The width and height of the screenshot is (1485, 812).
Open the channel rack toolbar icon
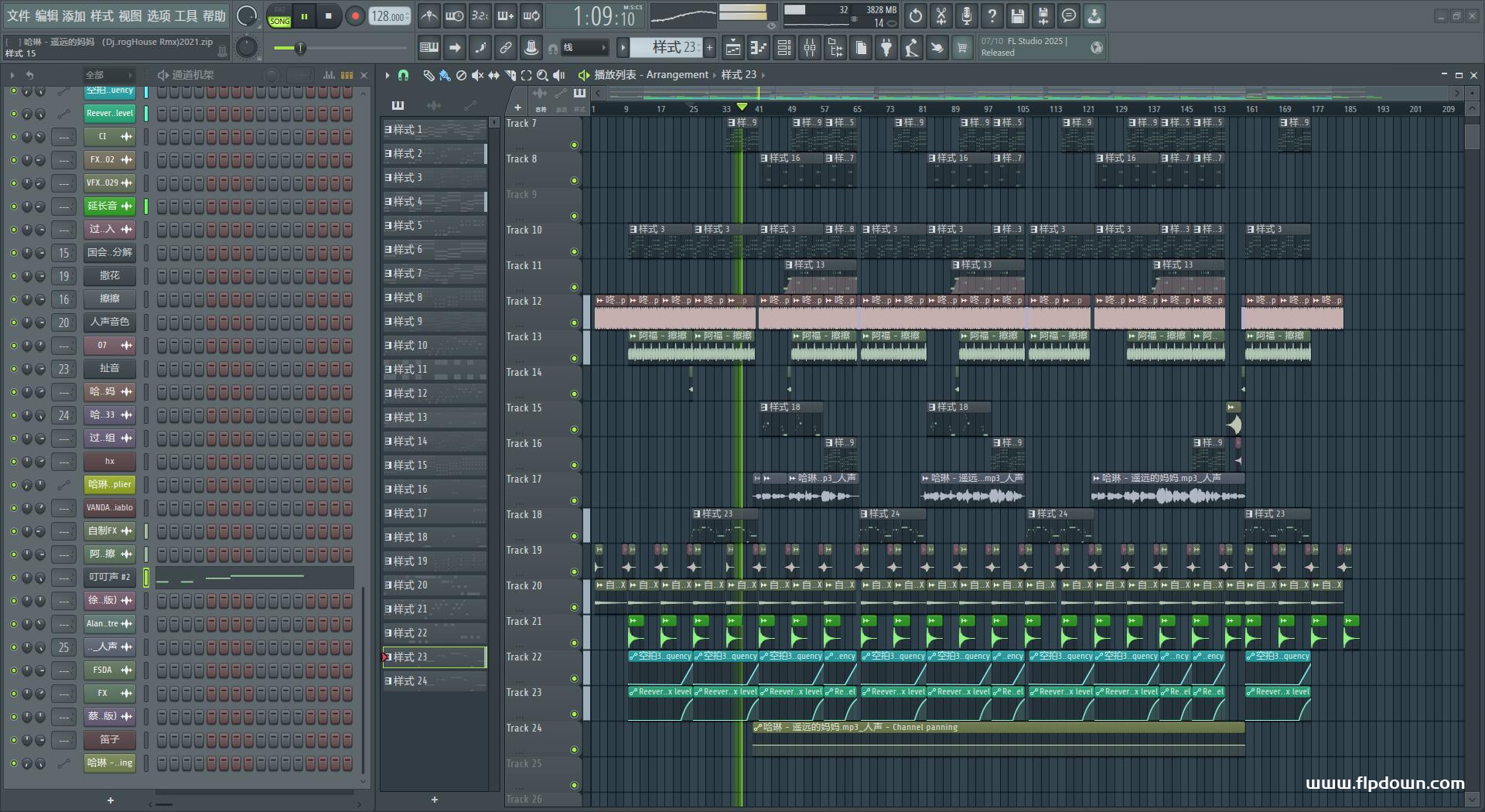point(784,48)
